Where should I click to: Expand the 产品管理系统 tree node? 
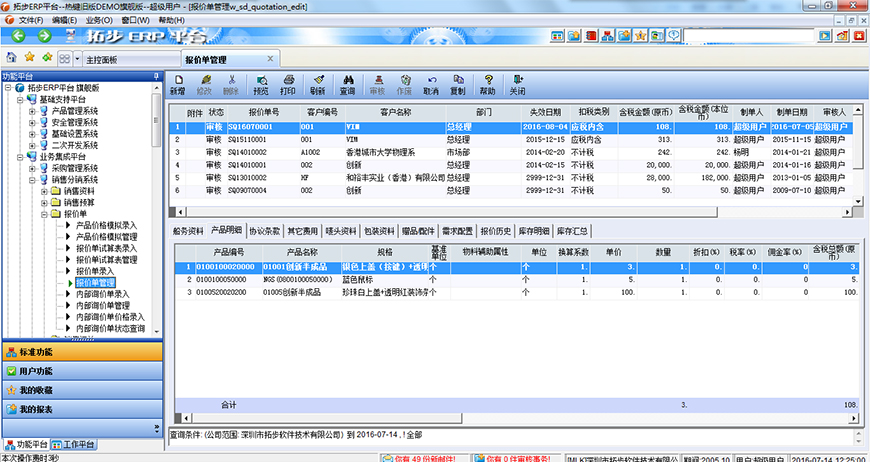point(32,111)
